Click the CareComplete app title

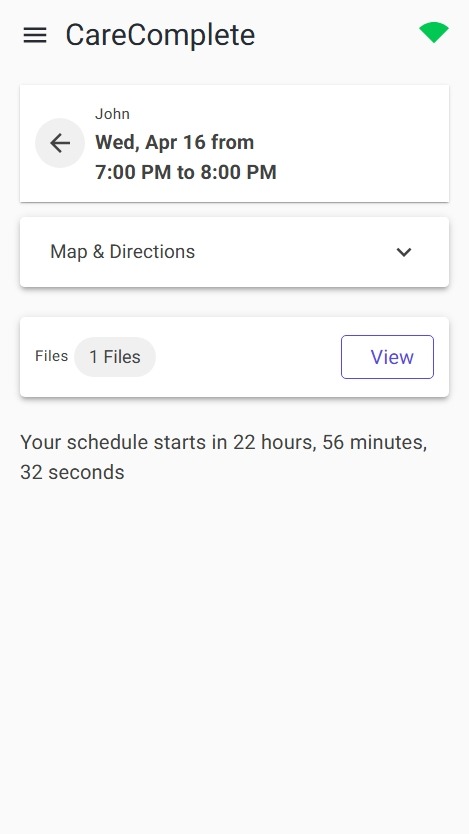[x=160, y=35]
